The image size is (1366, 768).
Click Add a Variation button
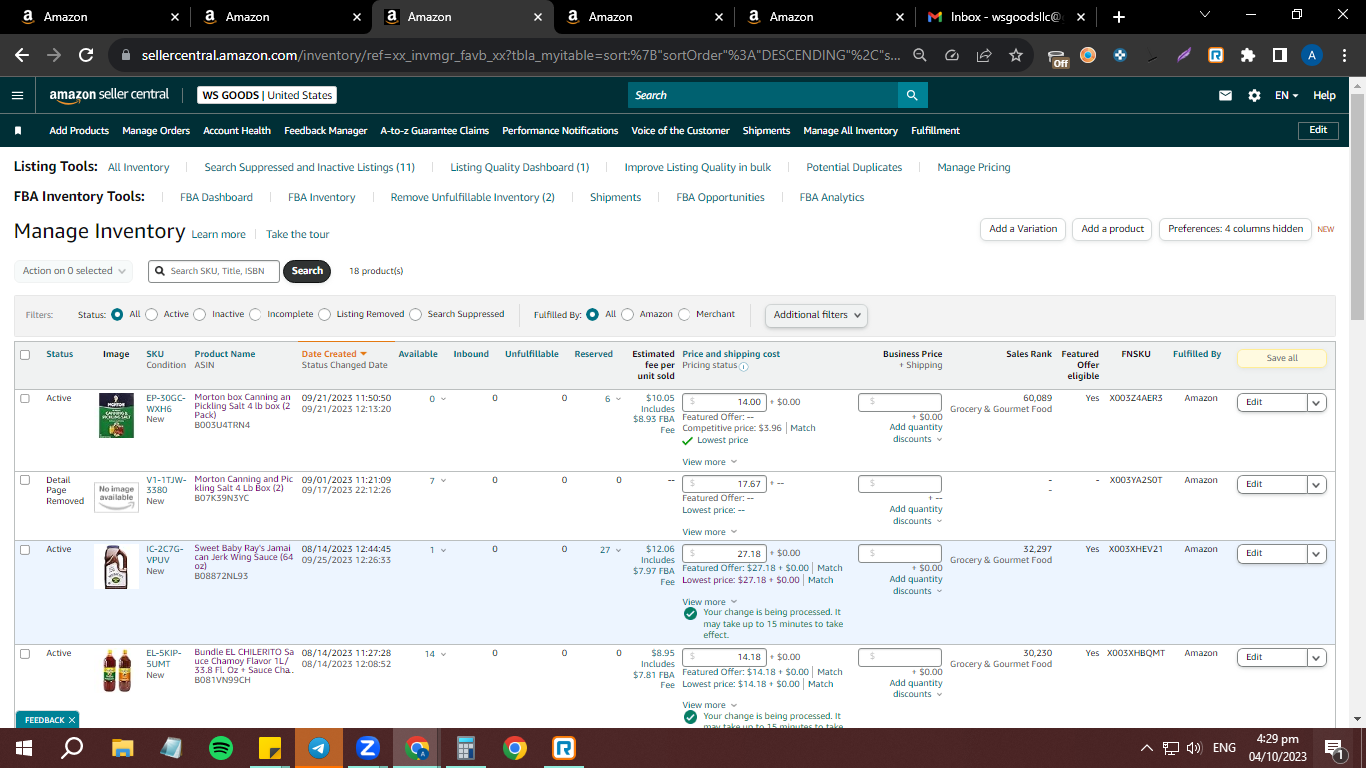(1023, 229)
